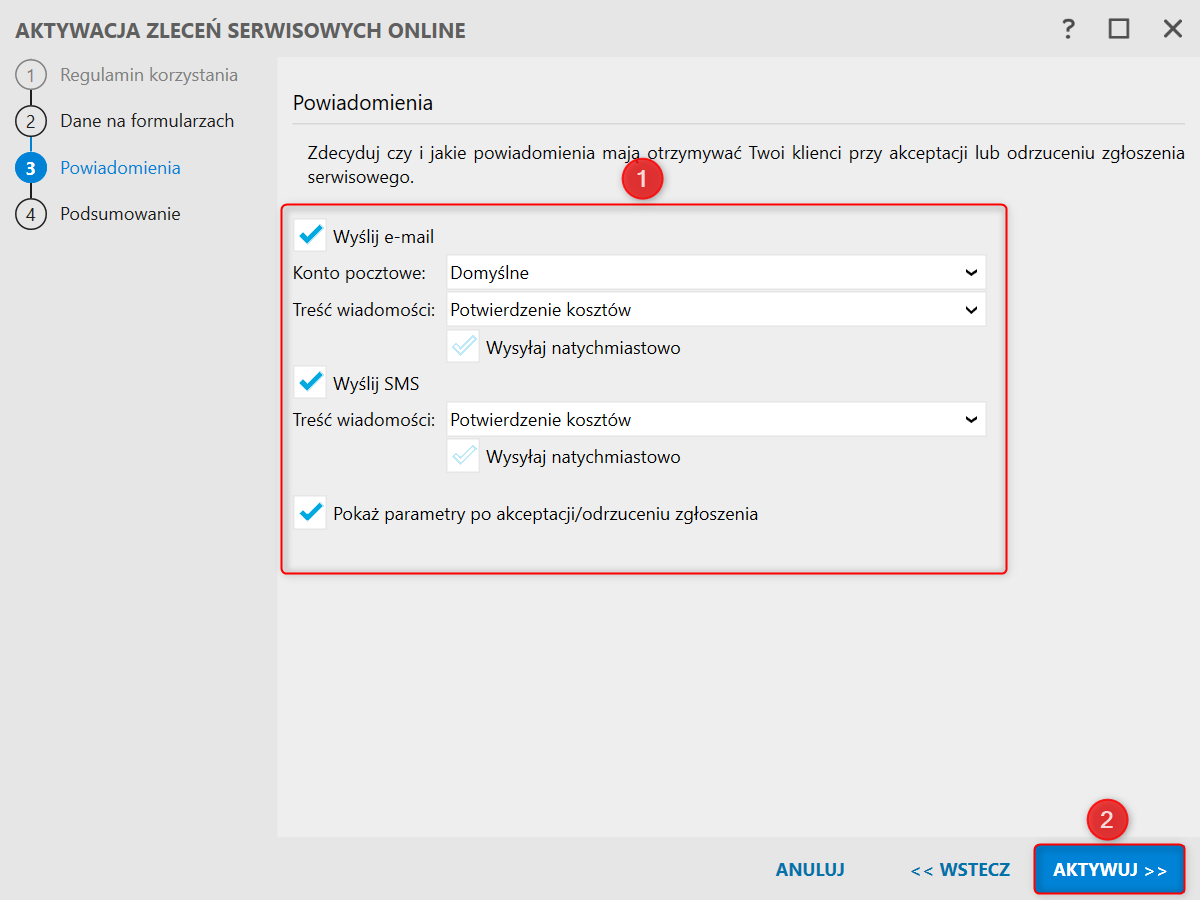This screenshot has width=1200, height=900.
Task: Go to Regulamin korzystania step
Action: point(149,75)
